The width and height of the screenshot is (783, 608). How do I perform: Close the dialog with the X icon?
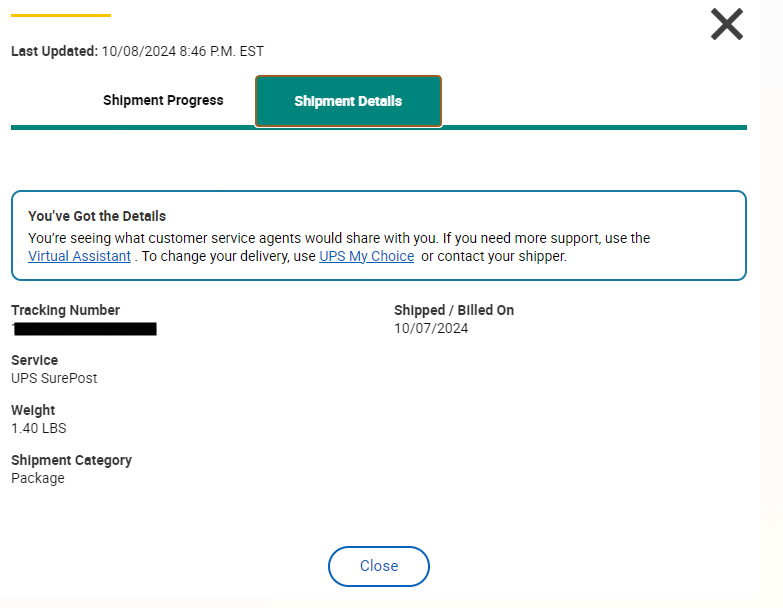coord(727,24)
